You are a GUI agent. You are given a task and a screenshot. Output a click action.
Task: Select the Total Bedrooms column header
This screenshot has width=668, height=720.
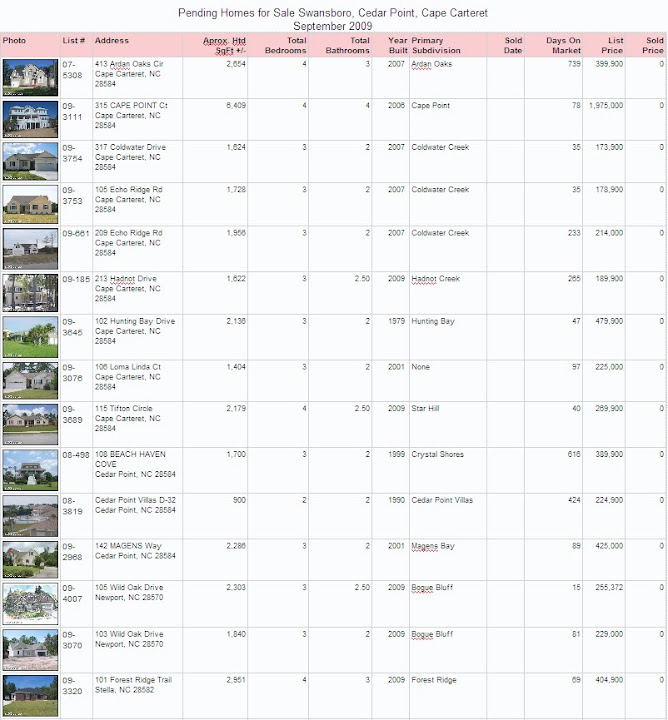point(286,45)
